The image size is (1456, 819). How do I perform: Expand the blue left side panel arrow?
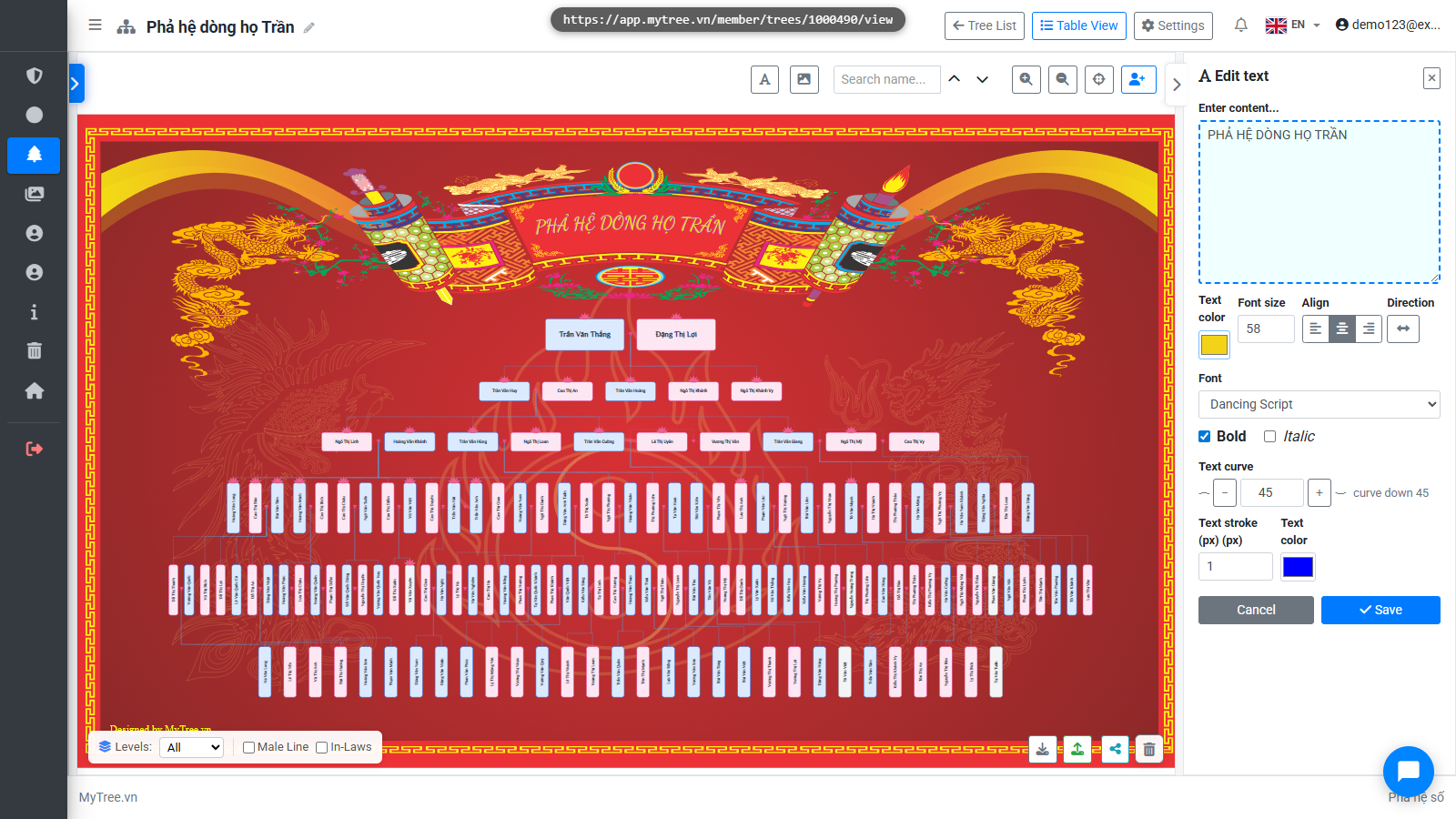tap(76, 83)
